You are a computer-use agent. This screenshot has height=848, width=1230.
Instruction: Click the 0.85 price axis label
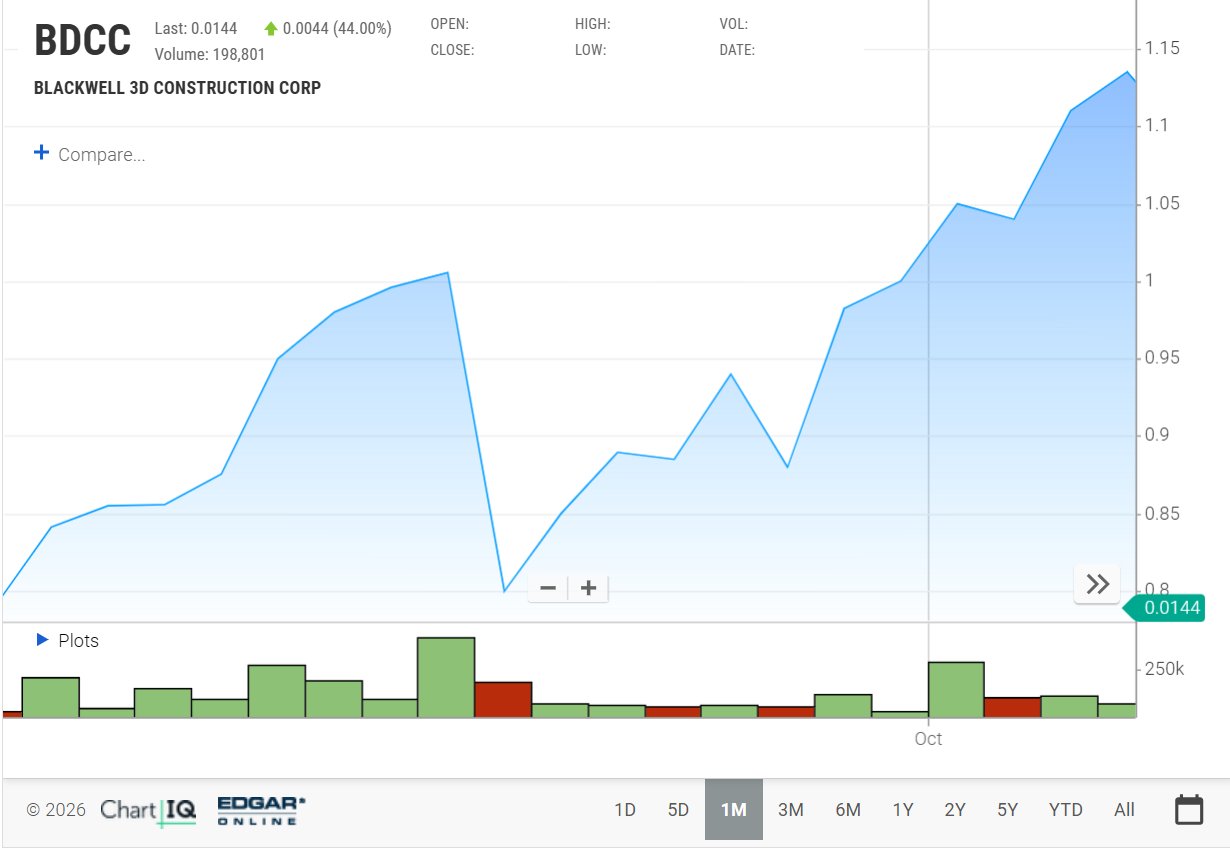(1162, 514)
